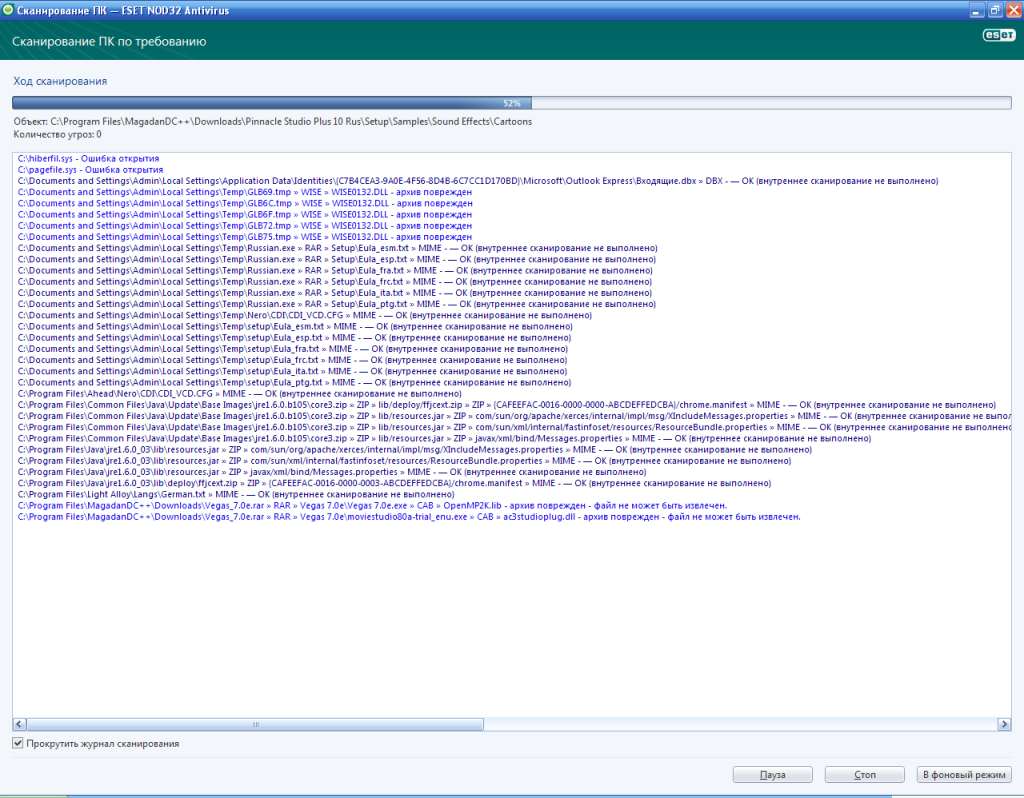This screenshot has width=1024, height=798.
Task: Select the Light Alloy German.txt log entry
Action: (236, 494)
